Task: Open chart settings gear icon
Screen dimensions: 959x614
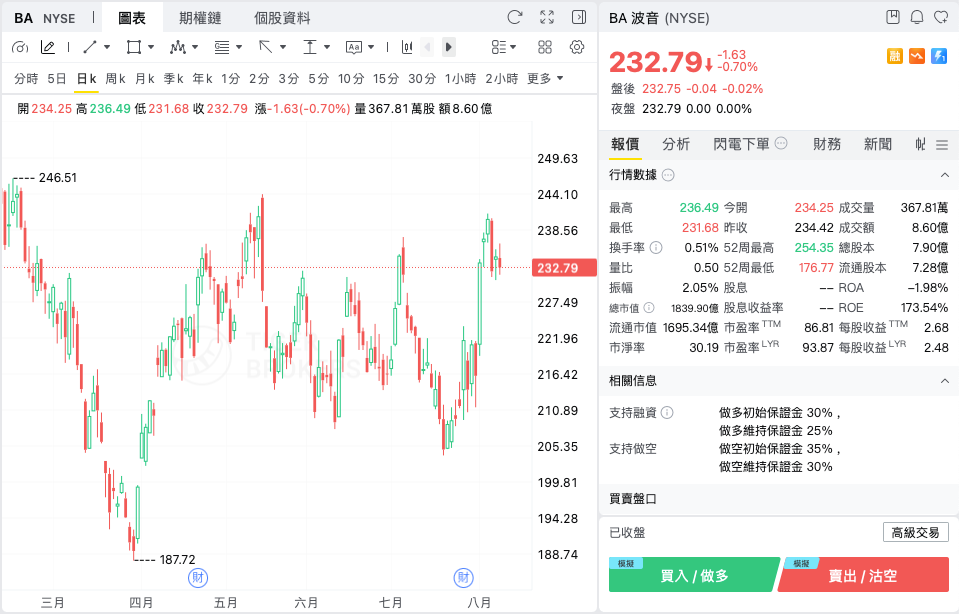Action: [577, 47]
